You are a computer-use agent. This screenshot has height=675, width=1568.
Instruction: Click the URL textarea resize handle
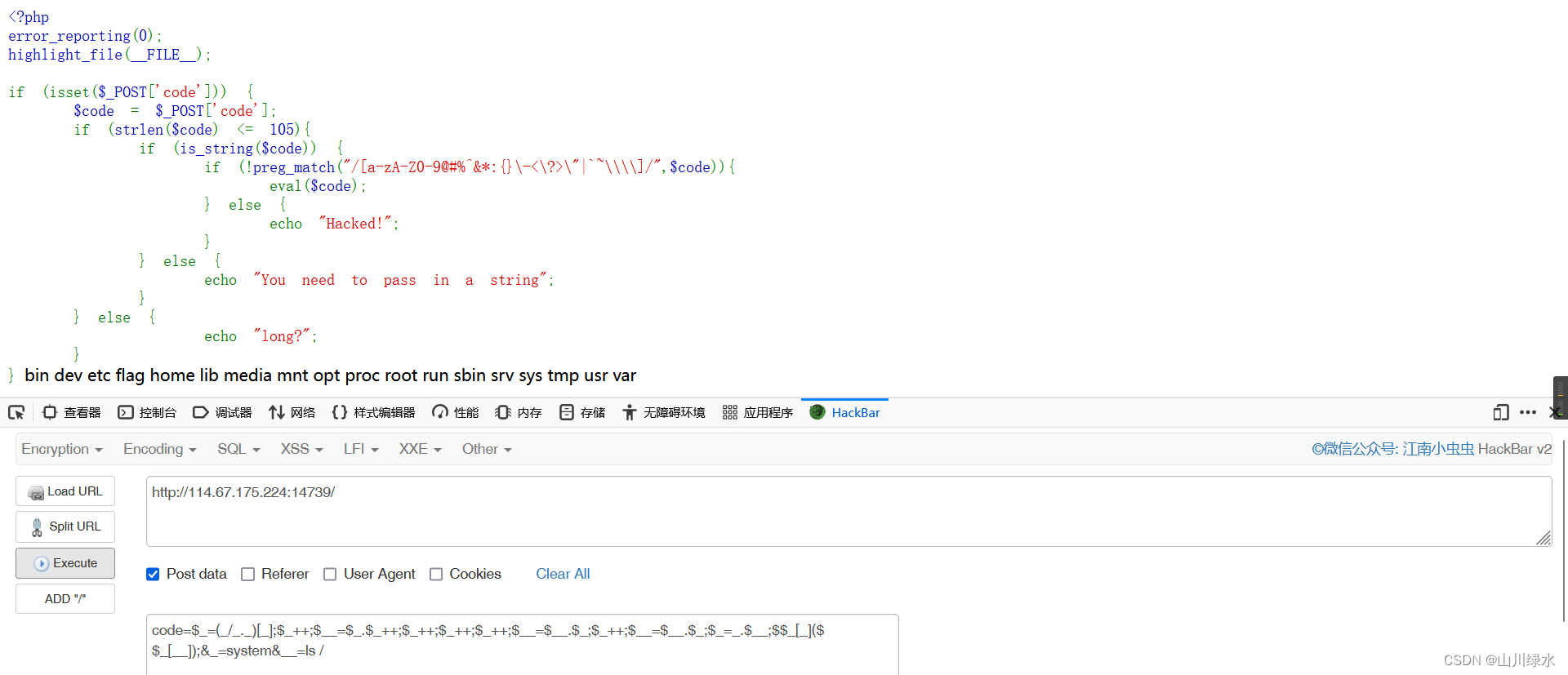click(x=1543, y=538)
